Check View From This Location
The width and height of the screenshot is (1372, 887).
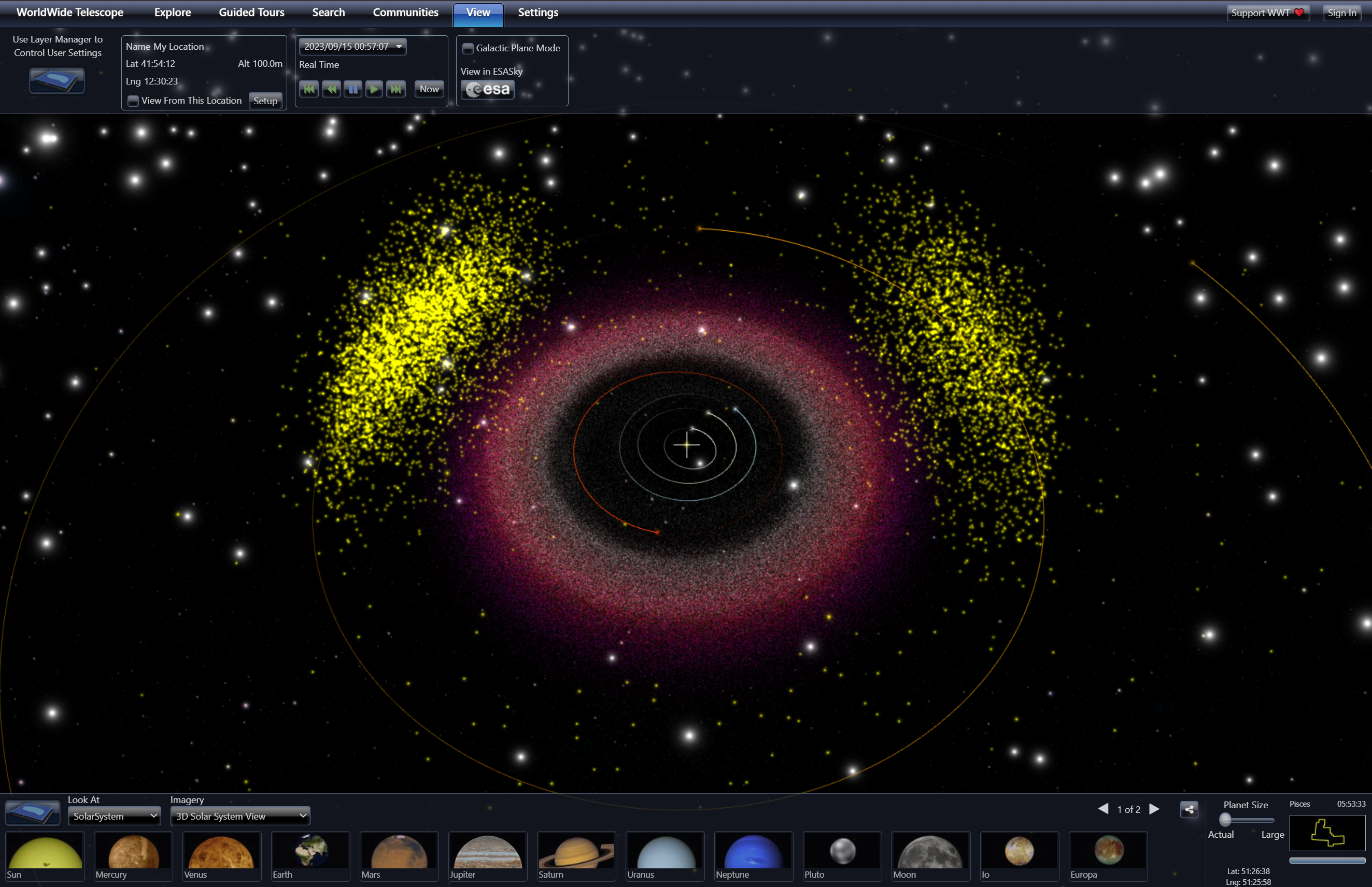[133, 101]
